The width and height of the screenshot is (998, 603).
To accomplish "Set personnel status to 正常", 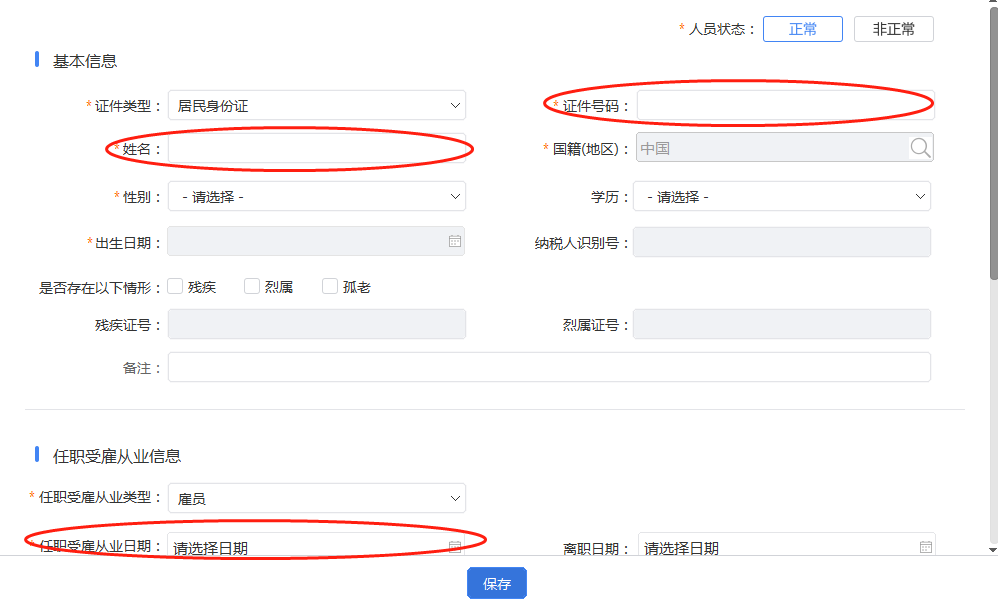I will click(x=803, y=29).
